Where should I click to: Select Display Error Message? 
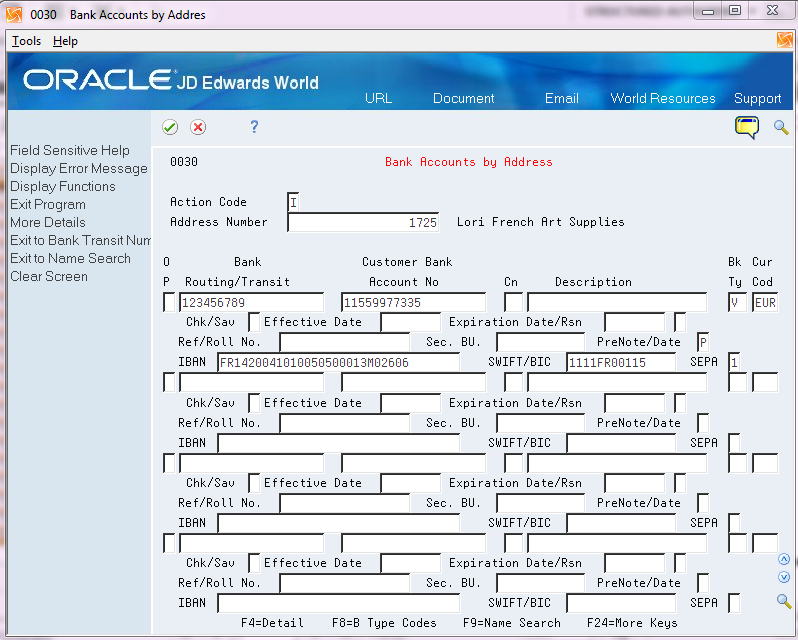pos(79,168)
